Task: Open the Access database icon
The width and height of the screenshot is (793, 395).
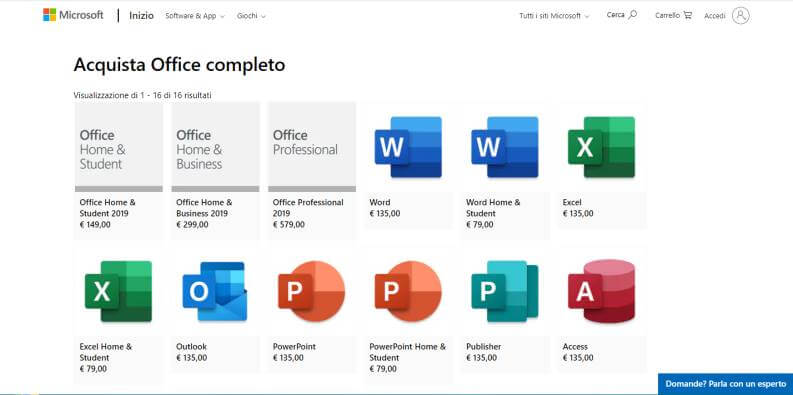Action: [601, 291]
